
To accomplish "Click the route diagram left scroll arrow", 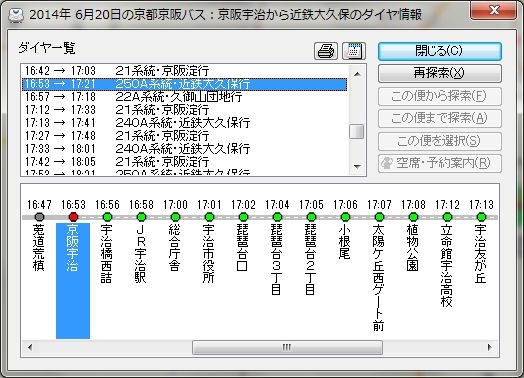I will point(30,347).
